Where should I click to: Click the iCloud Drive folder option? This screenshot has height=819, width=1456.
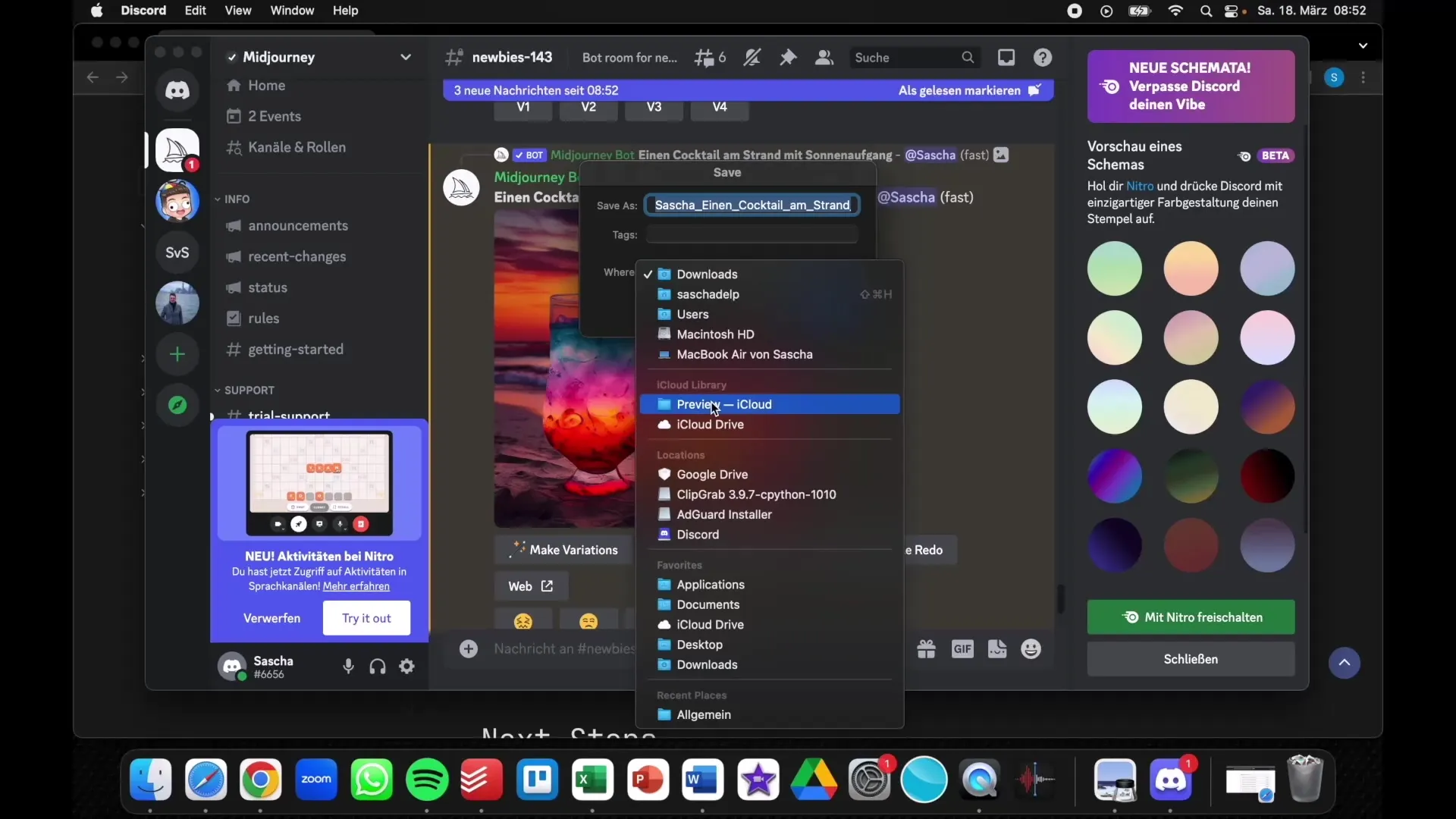pyautogui.click(x=710, y=424)
